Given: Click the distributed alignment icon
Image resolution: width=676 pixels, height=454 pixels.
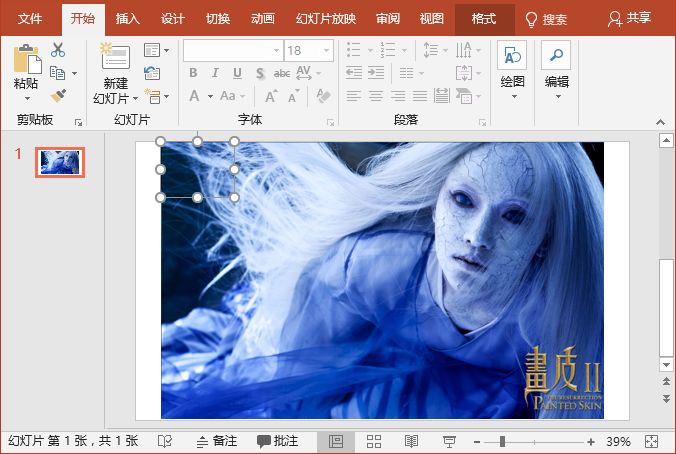Looking at the screenshot, I should [x=441, y=96].
